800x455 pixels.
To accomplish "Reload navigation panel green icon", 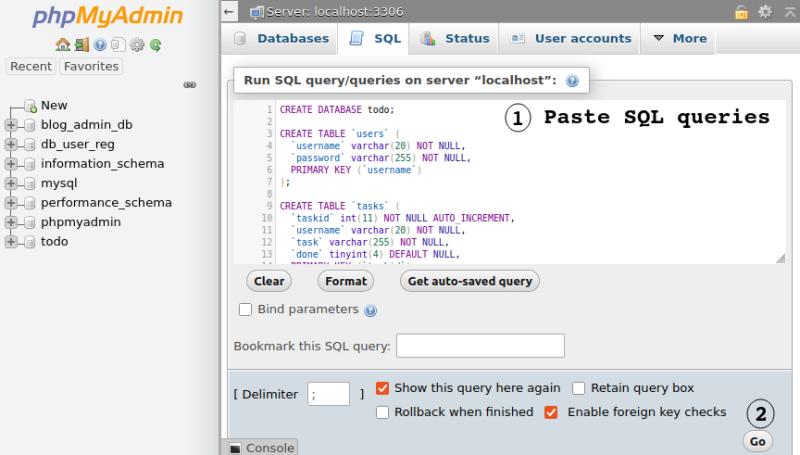I will coord(156,45).
